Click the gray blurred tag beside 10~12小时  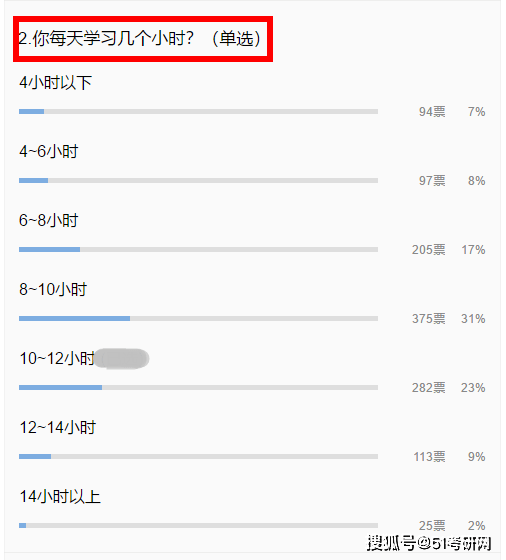122,359
